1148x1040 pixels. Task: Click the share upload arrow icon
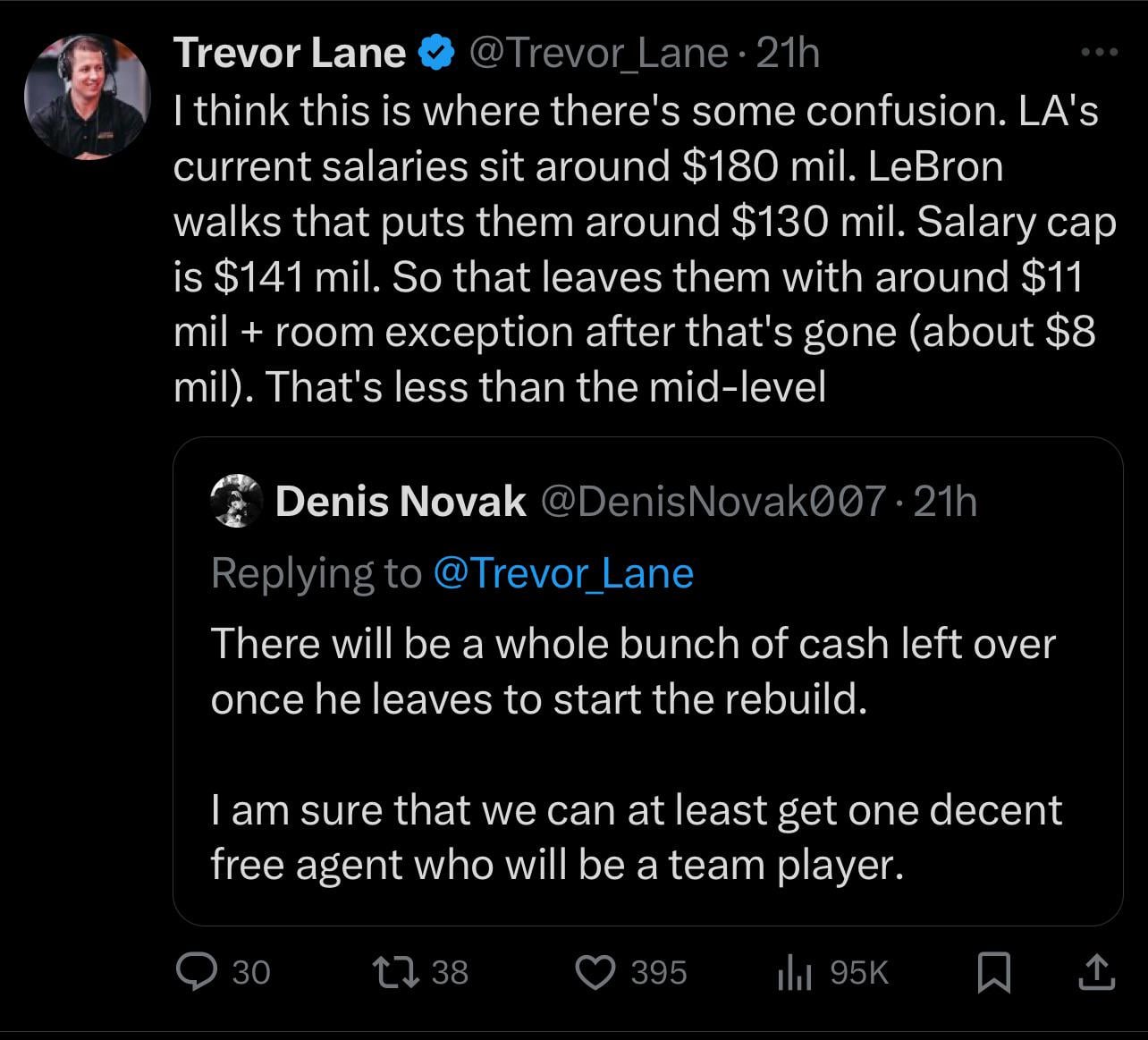[x=1098, y=972]
